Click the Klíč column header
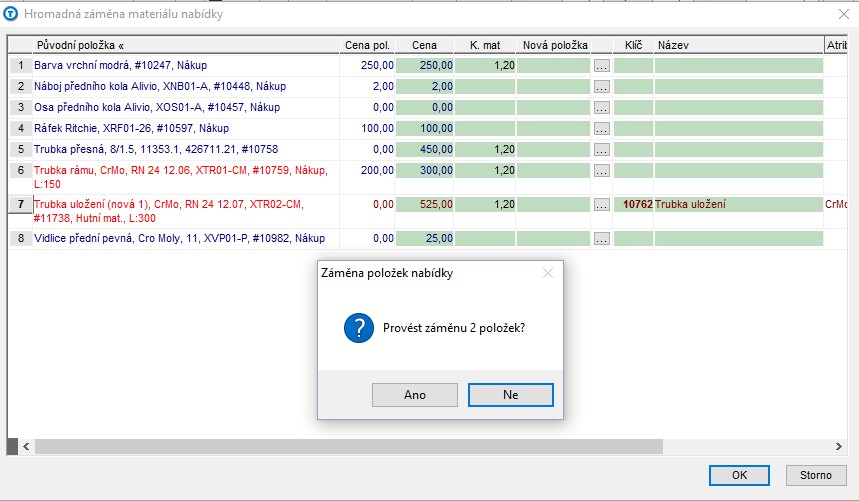 click(633, 45)
